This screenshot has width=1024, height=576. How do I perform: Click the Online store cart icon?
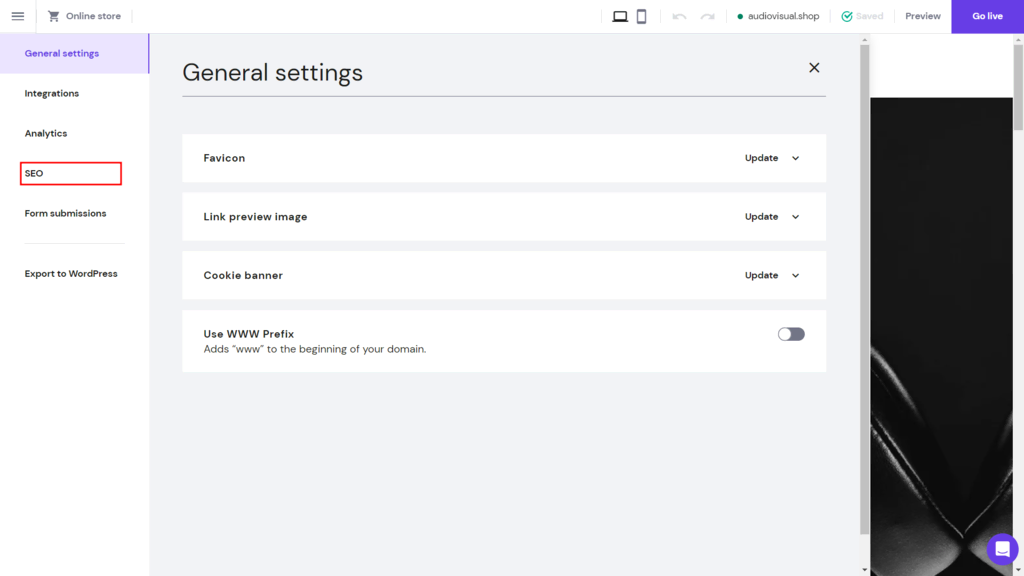54,16
